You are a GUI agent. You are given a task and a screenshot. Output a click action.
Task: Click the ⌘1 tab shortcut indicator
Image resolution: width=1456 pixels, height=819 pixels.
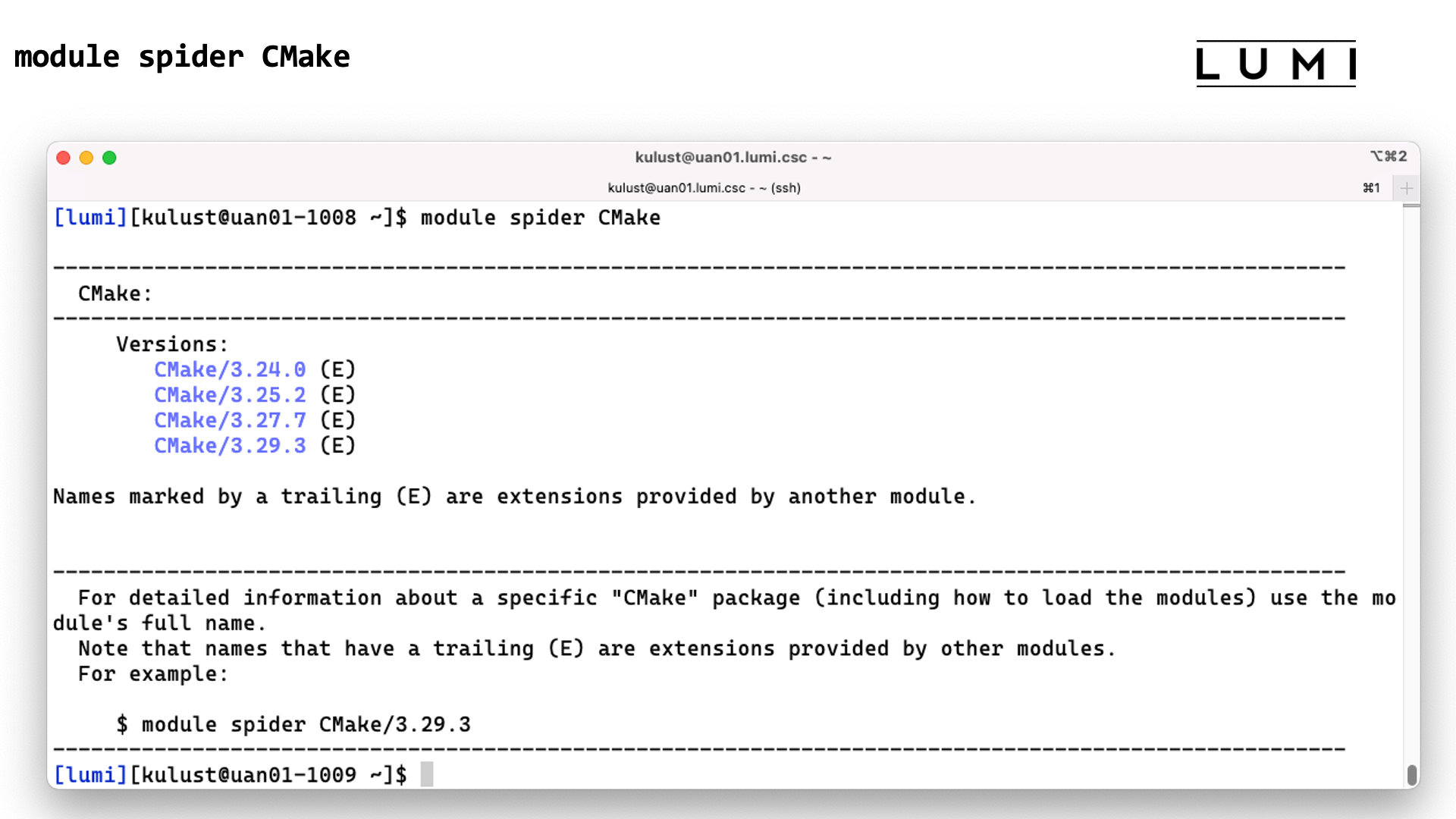(1371, 188)
